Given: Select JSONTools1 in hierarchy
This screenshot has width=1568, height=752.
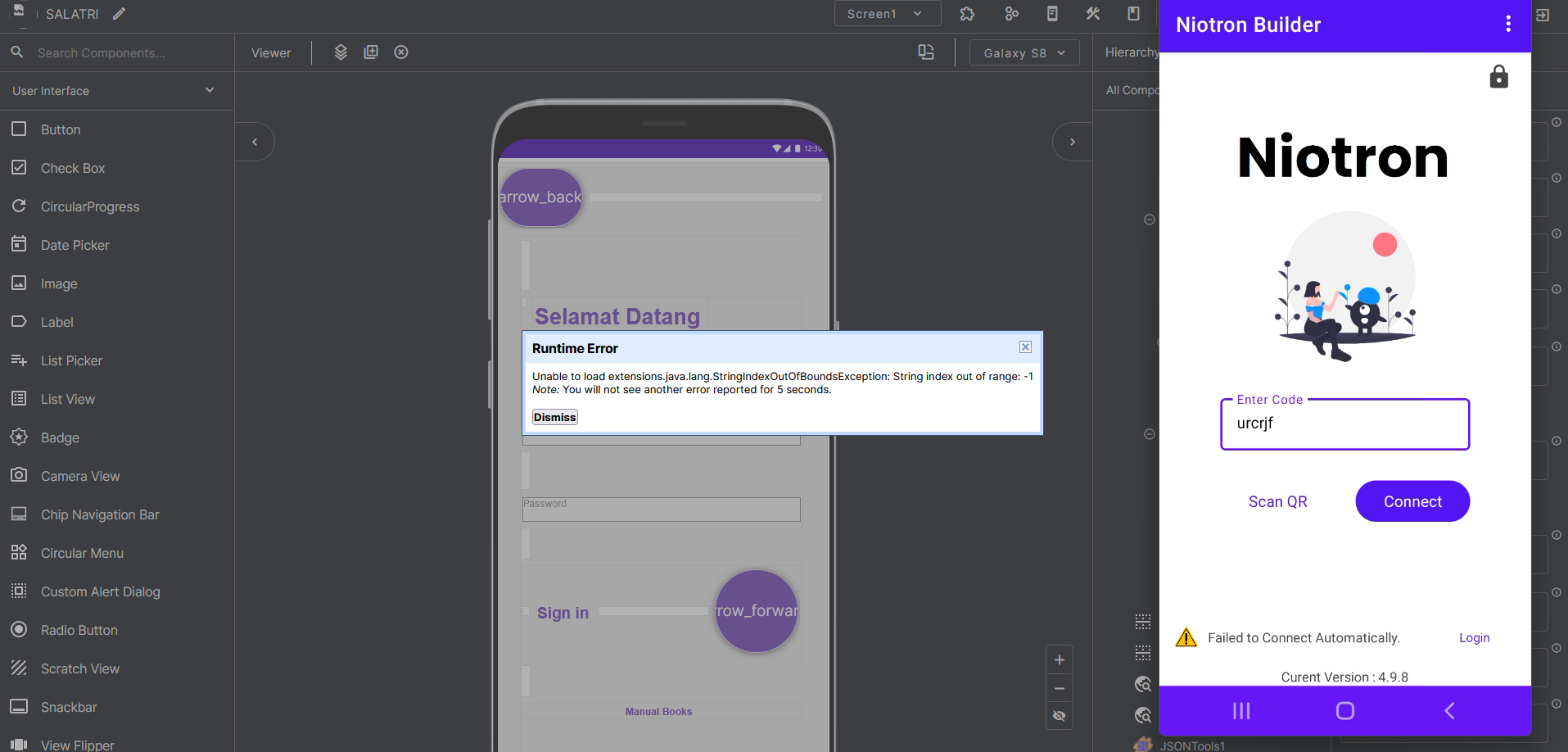Looking at the screenshot, I should click(x=1192, y=745).
